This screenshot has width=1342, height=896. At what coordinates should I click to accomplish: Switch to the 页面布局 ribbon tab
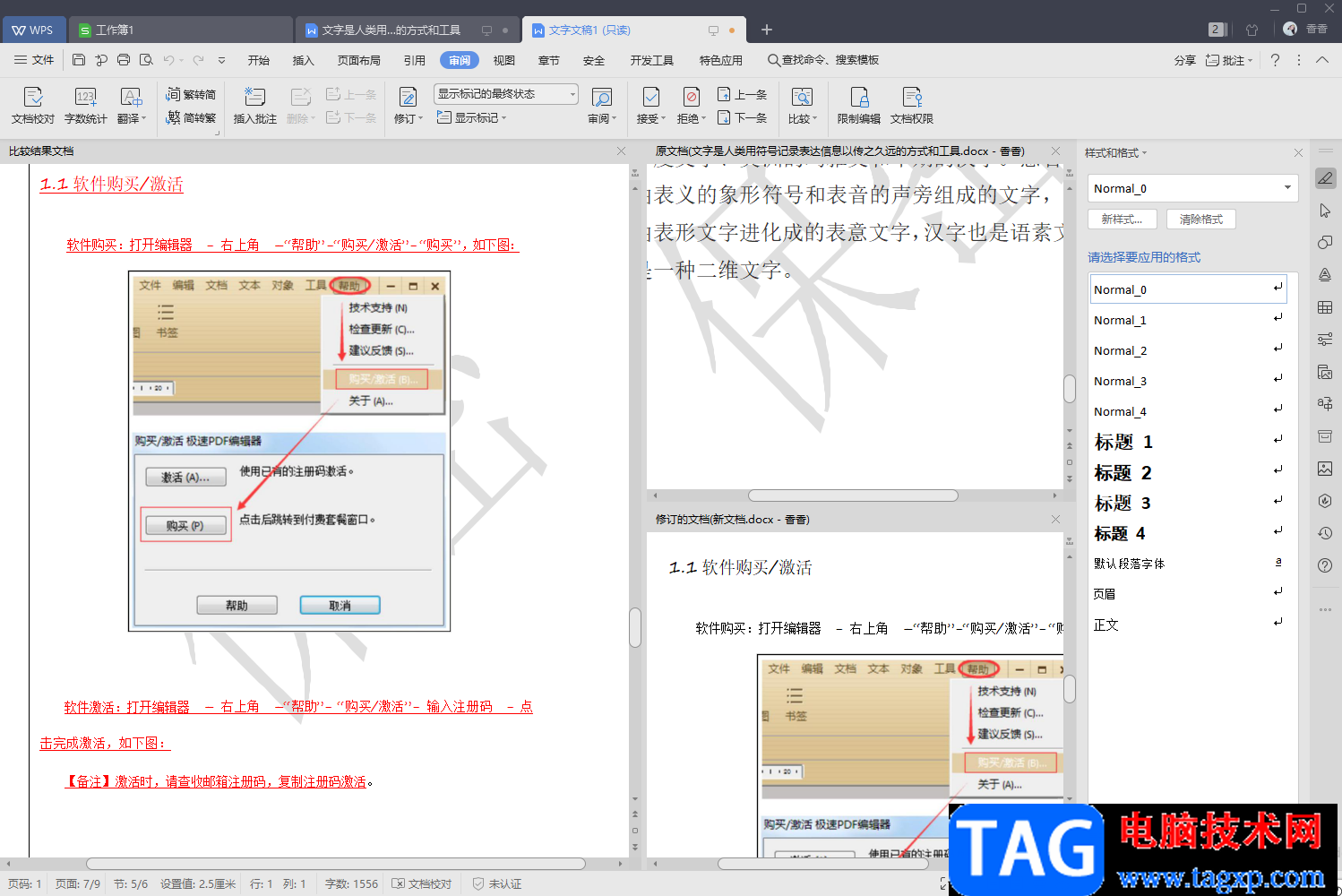point(359,60)
